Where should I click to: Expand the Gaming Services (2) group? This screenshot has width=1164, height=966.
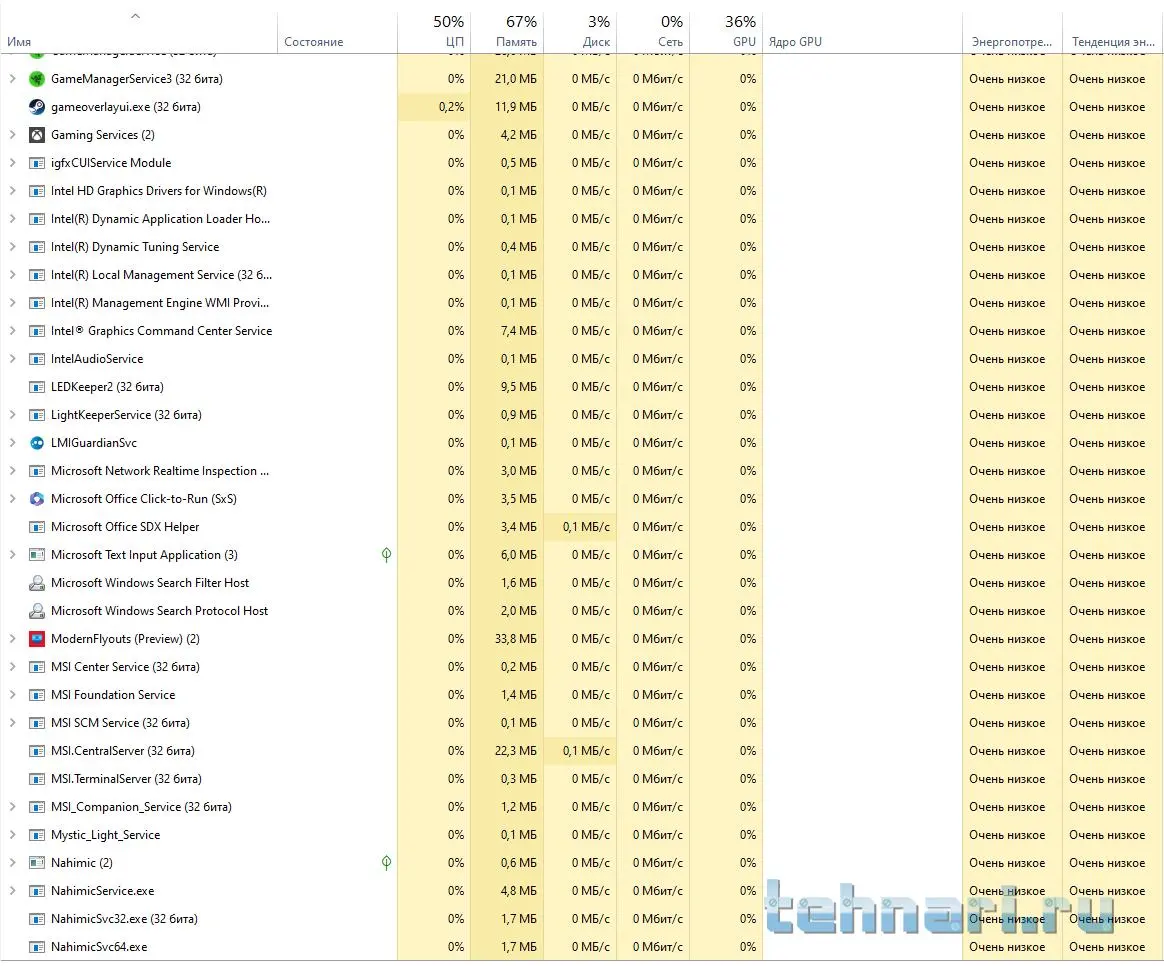[12, 135]
